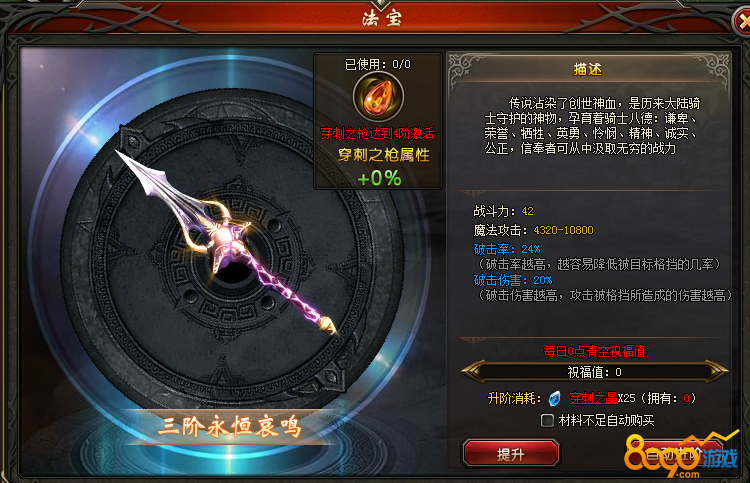The image size is (750, 483).
Task: Click the 法宝 window title
Action: coord(382,19)
